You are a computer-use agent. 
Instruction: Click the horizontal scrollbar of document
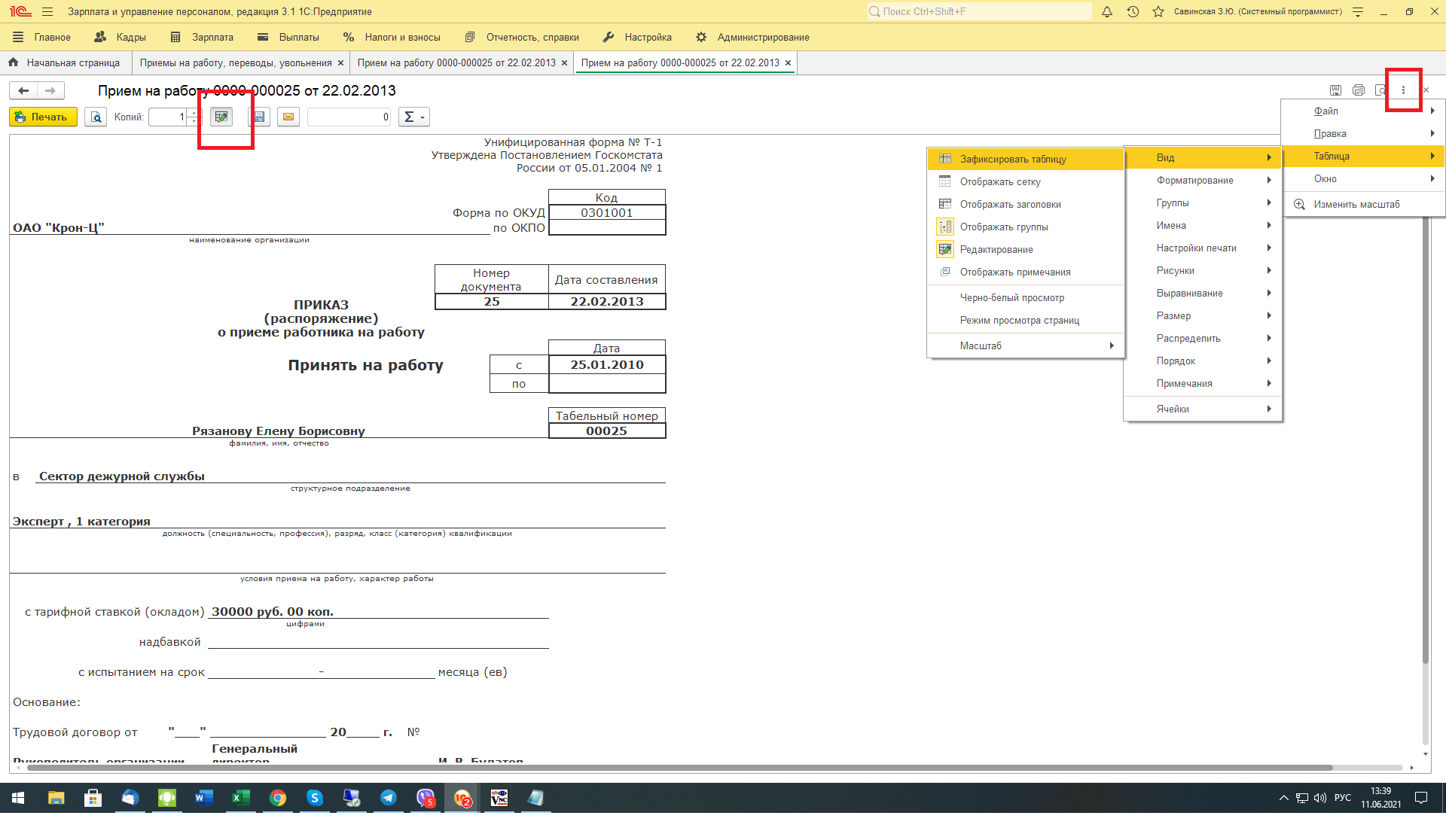(678, 768)
